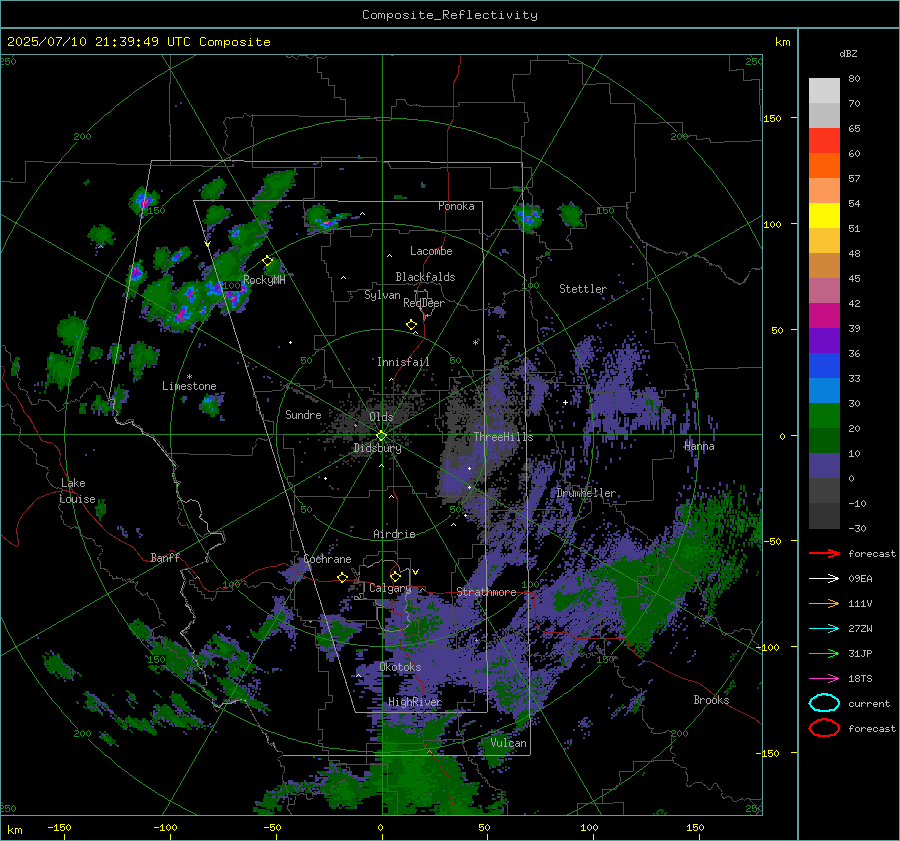Click the Airdrie label

point(394,534)
